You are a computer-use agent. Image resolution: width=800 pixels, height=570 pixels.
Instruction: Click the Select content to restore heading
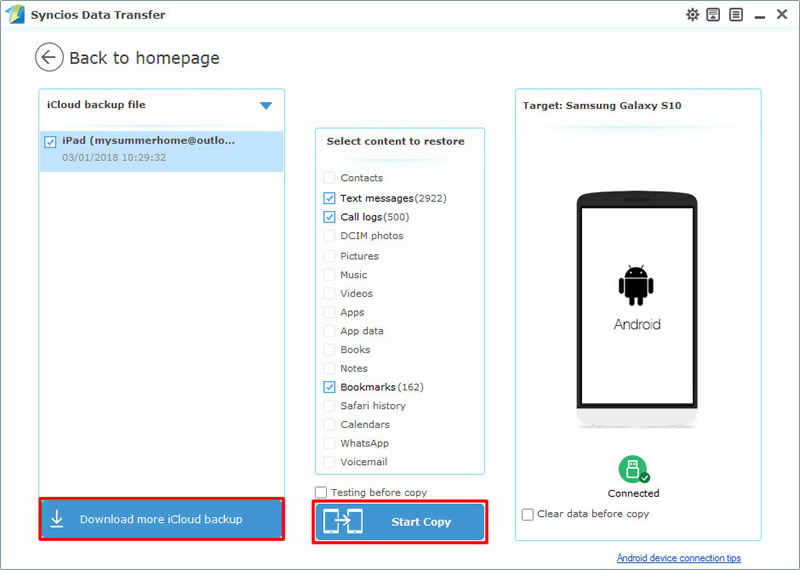tap(395, 141)
